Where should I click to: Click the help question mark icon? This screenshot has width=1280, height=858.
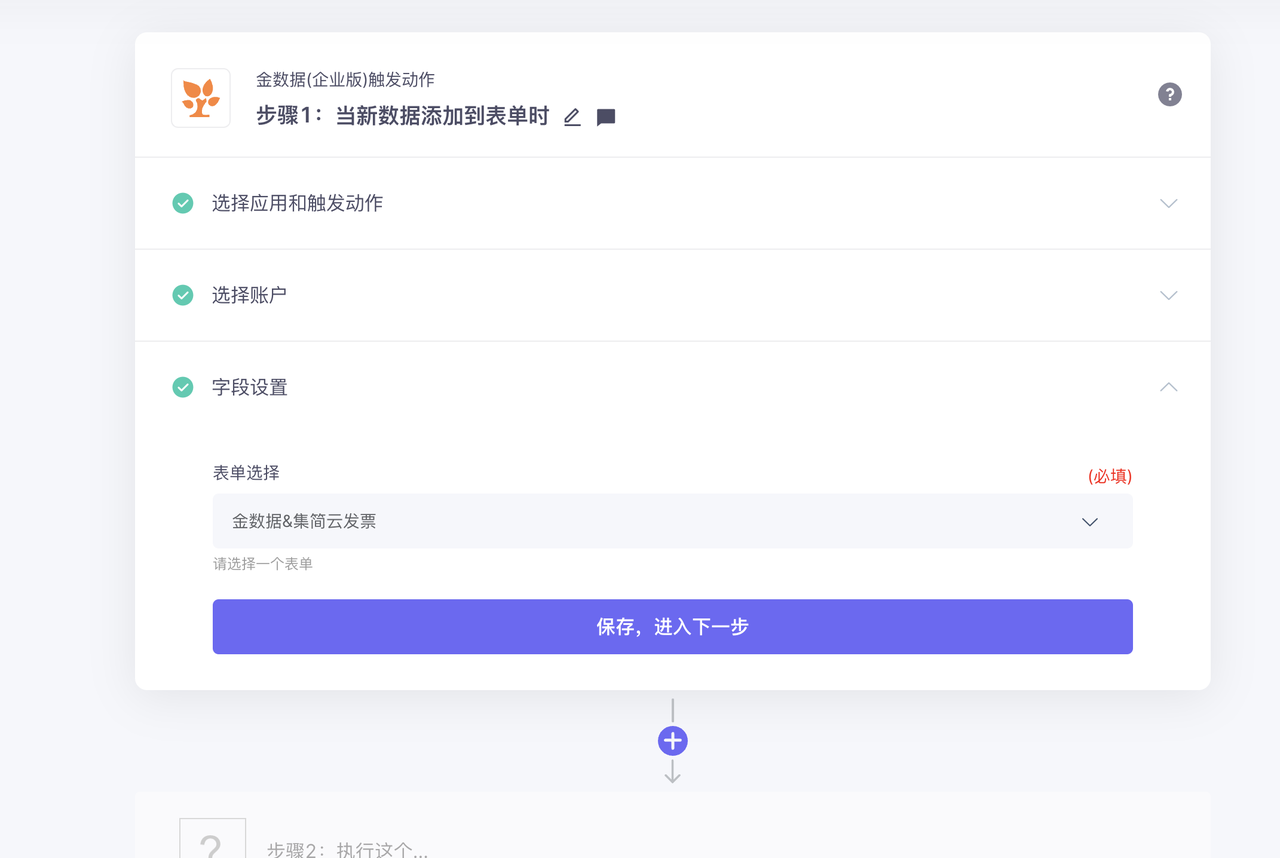click(1169, 94)
